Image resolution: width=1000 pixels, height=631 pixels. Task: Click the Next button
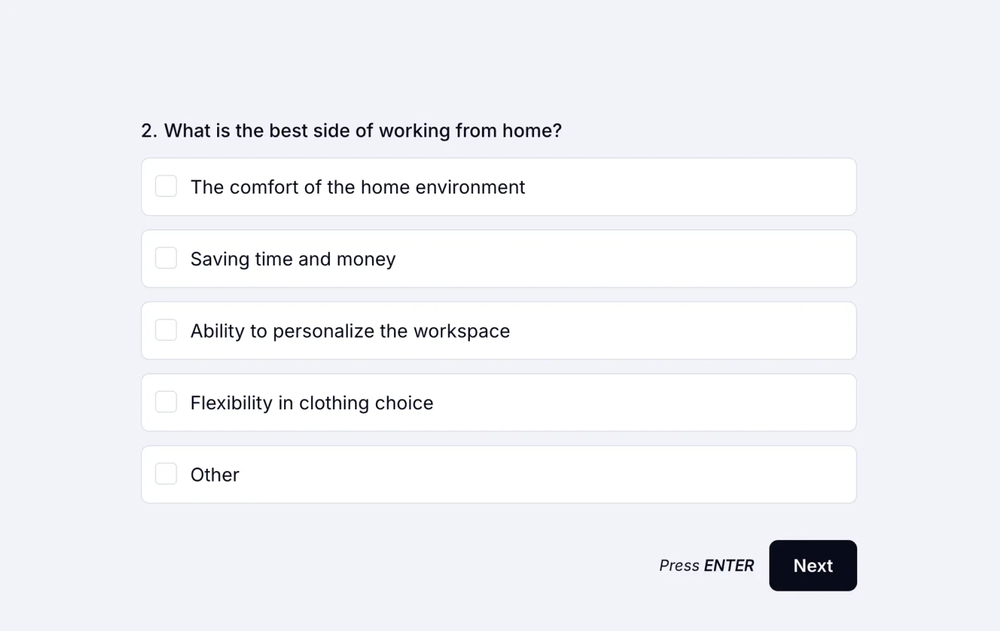pyautogui.click(x=812, y=565)
